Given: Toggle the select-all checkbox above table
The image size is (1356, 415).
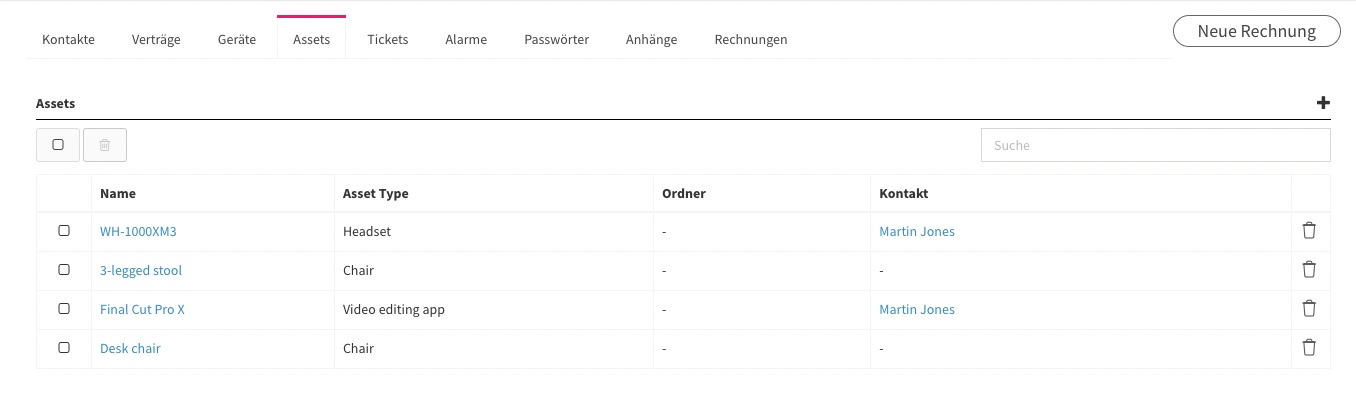Looking at the screenshot, I should pos(58,145).
